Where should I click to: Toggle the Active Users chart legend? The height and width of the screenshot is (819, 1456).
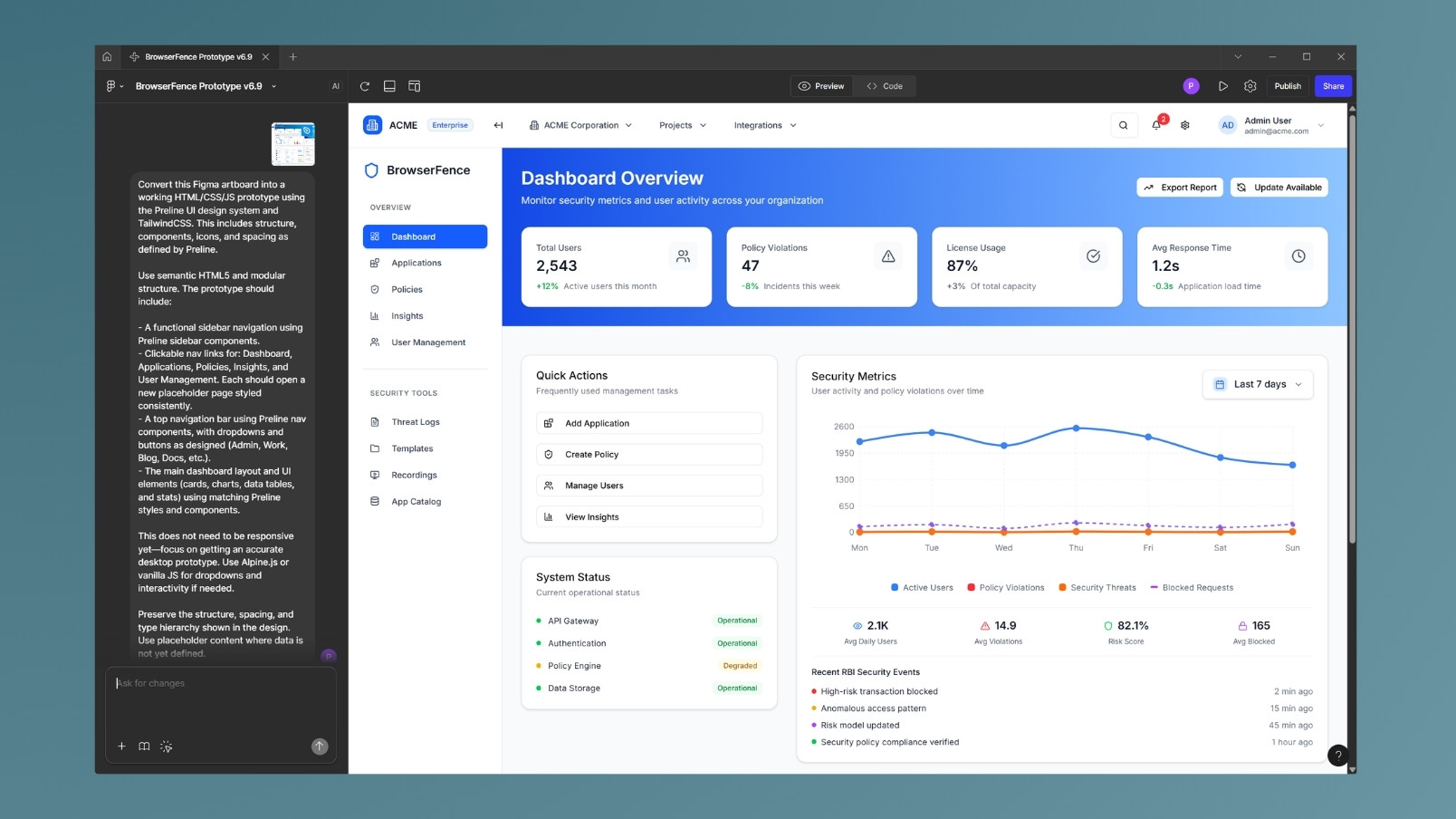(922, 588)
